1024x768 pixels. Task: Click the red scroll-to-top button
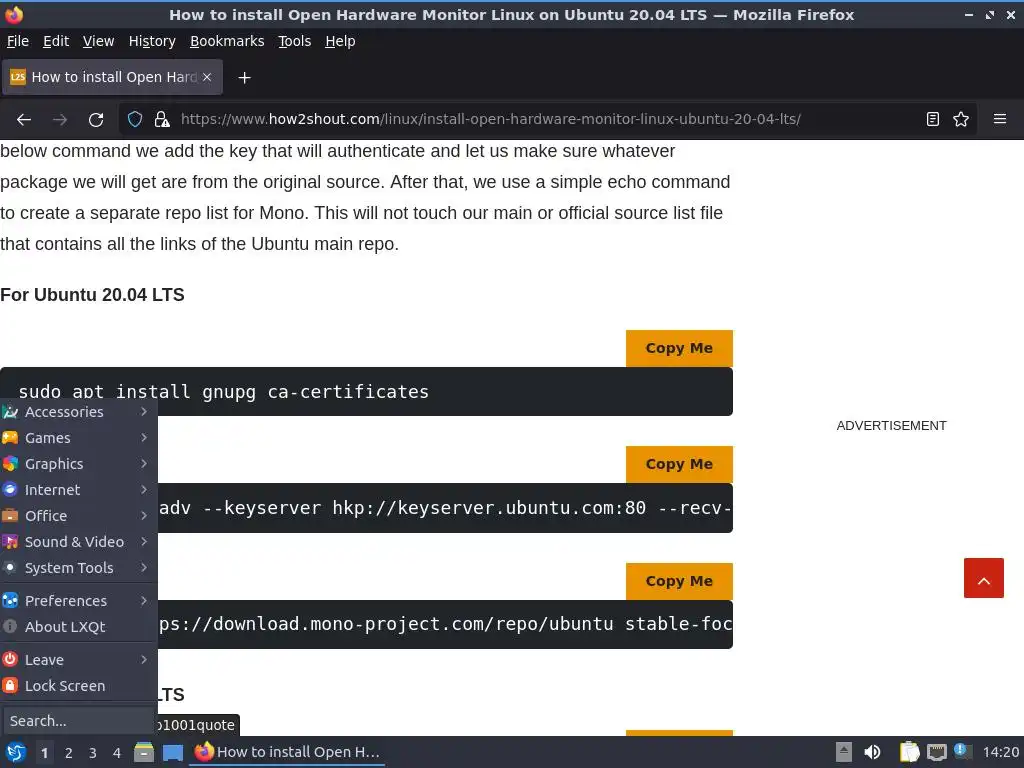[x=984, y=578]
